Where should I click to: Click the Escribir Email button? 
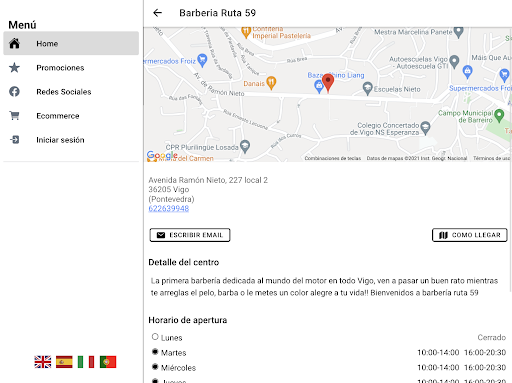pos(190,235)
